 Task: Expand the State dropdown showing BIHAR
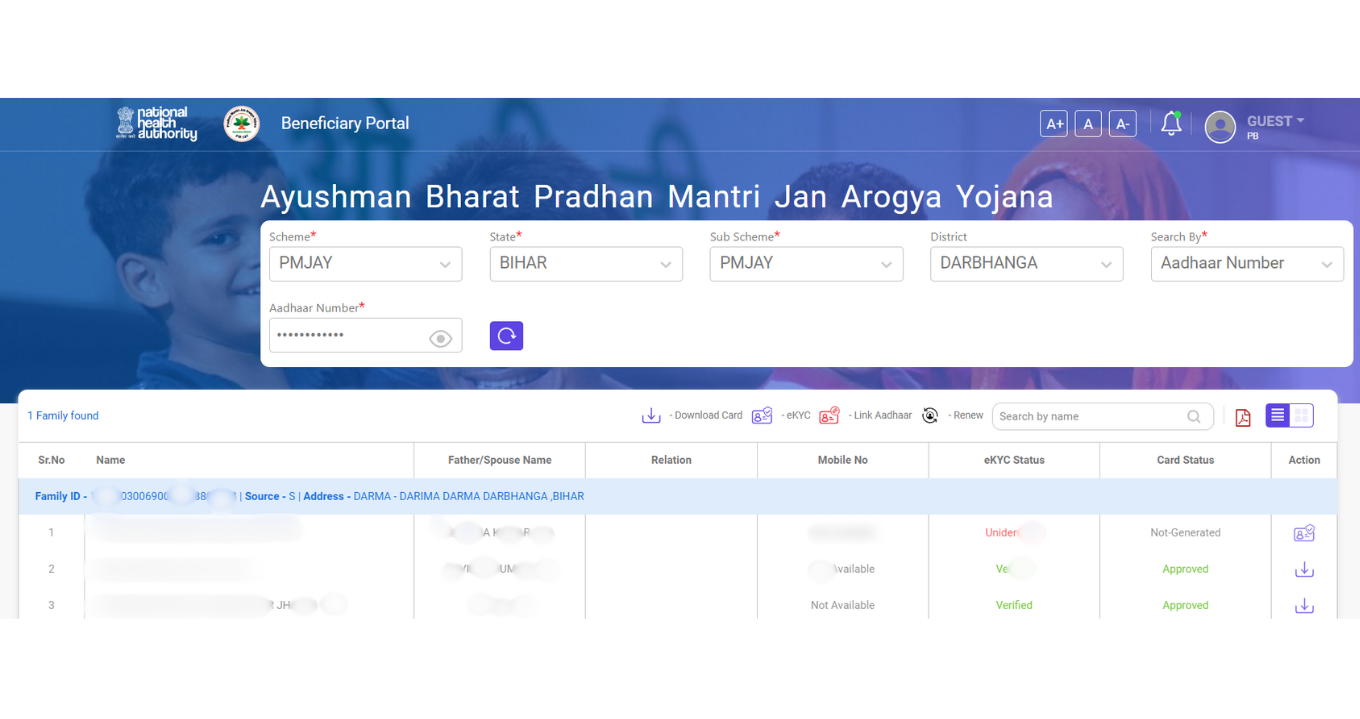(585, 264)
